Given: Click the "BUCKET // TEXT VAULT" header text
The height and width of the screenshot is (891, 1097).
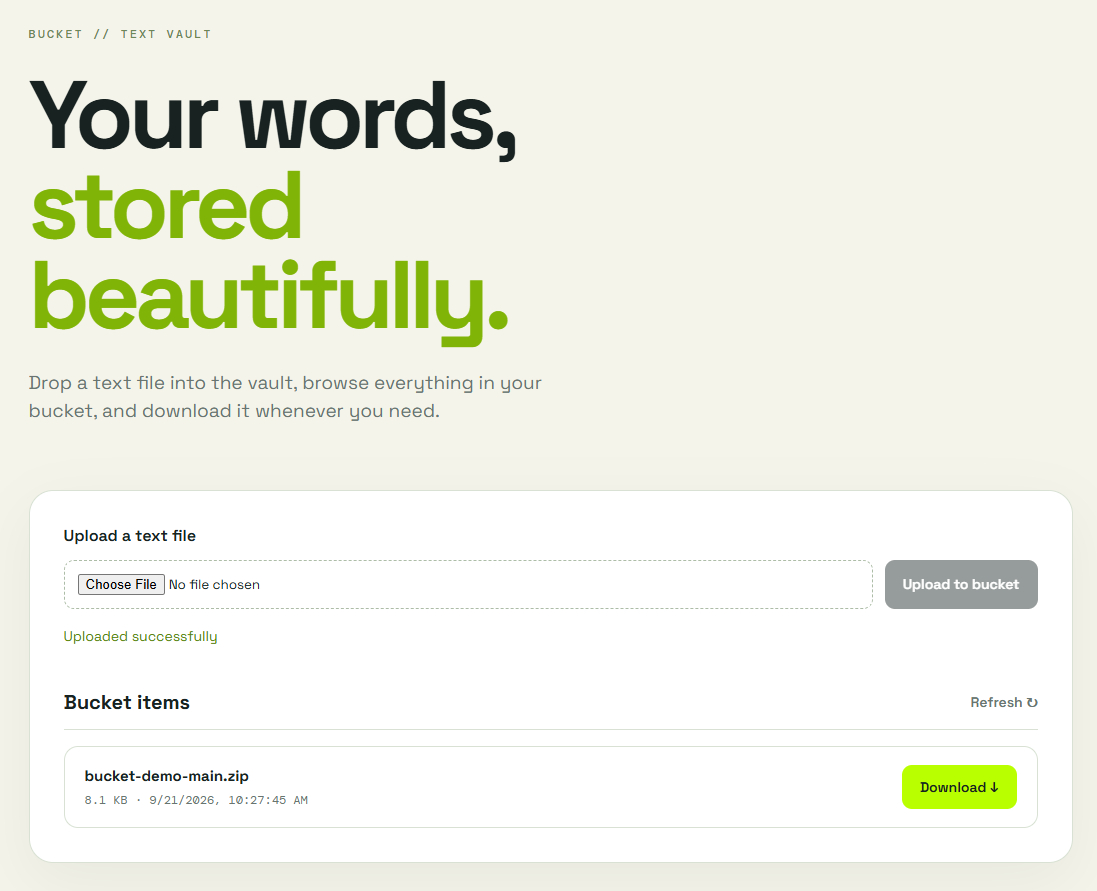Looking at the screenshot, I should pyautogui.click(x=120, y=34).
